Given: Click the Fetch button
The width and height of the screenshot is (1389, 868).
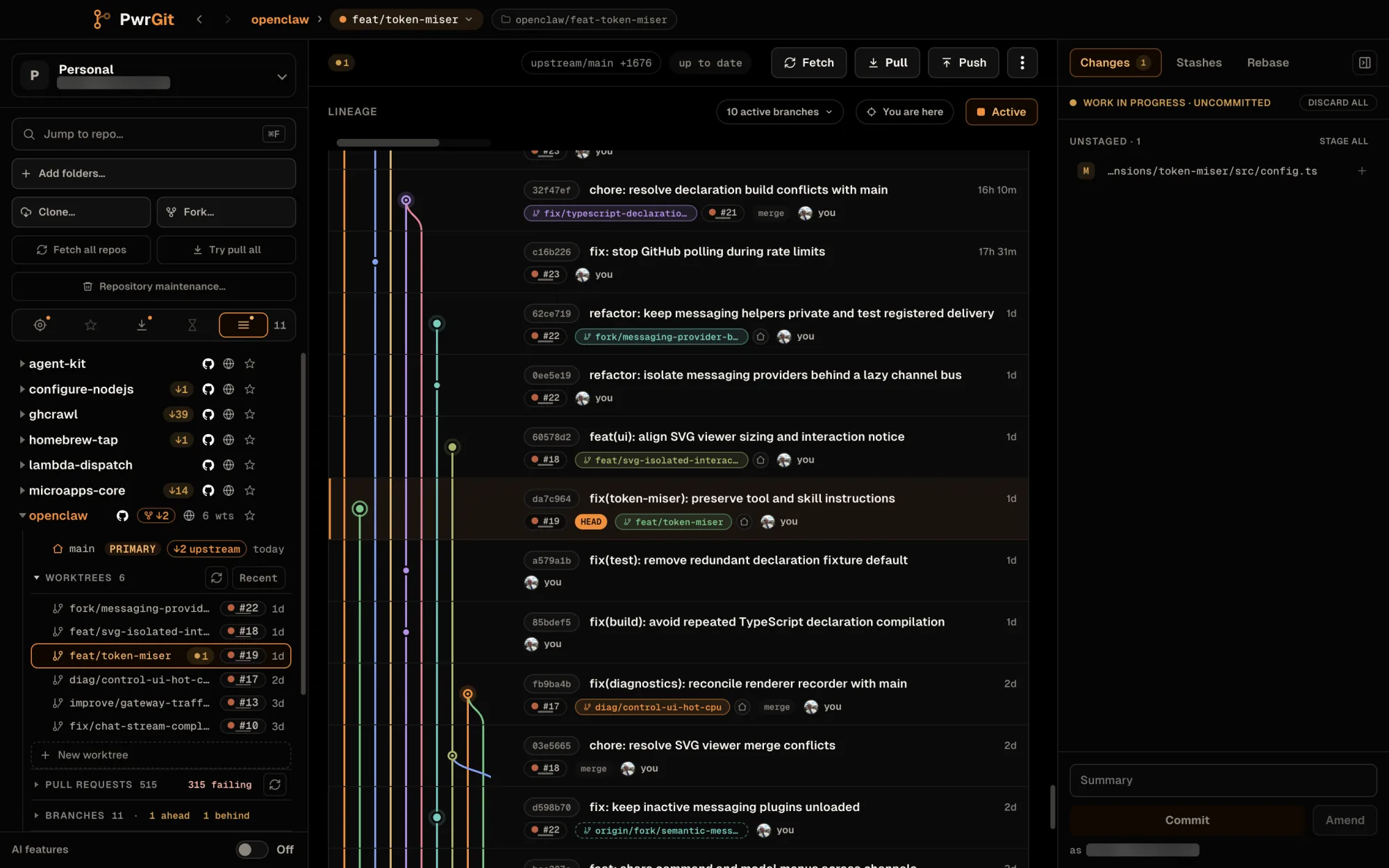Looking at the screenshot, I should 808,62.
